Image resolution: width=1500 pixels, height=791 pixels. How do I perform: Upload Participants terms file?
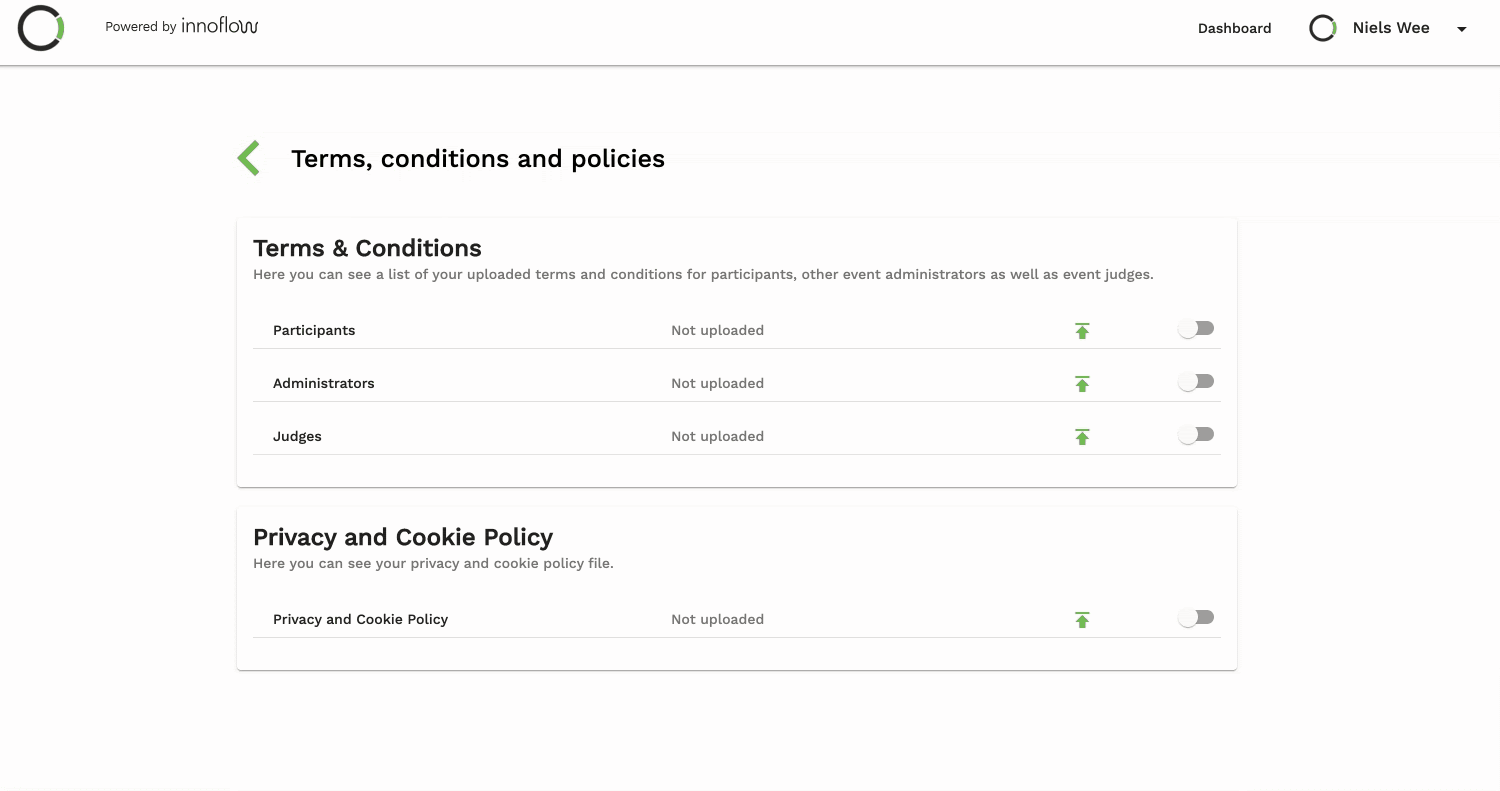[x=1082, y=331]
